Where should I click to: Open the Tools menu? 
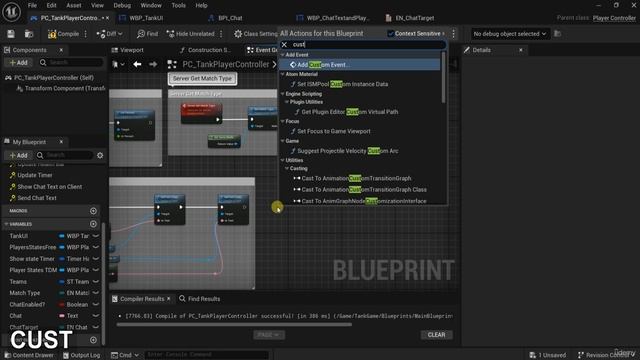[178, 5]
